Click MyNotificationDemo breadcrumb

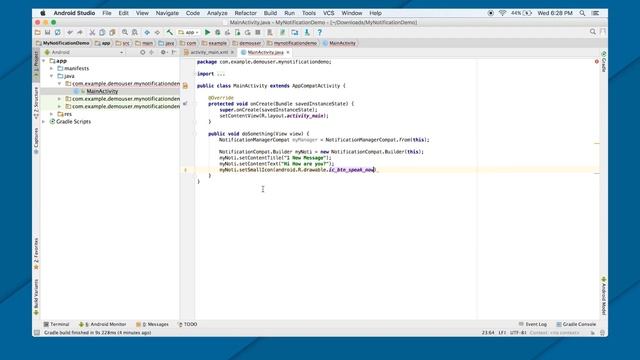pos(62,43)
